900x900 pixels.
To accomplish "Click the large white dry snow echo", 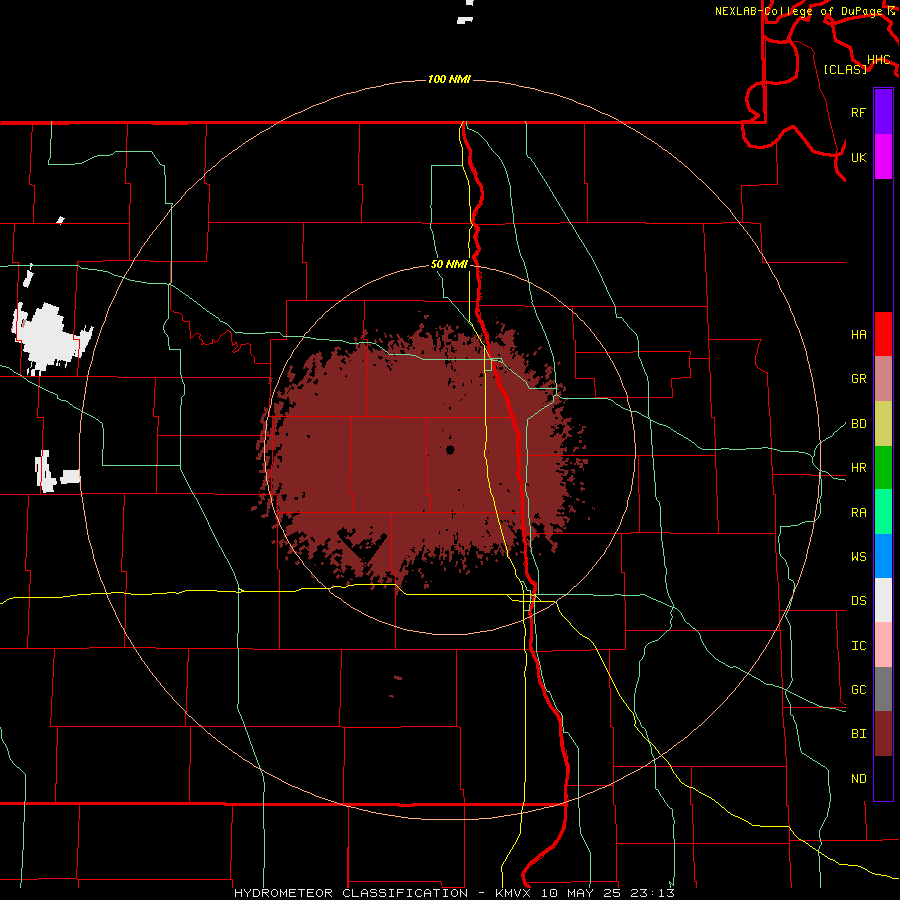I will [49, 338].
